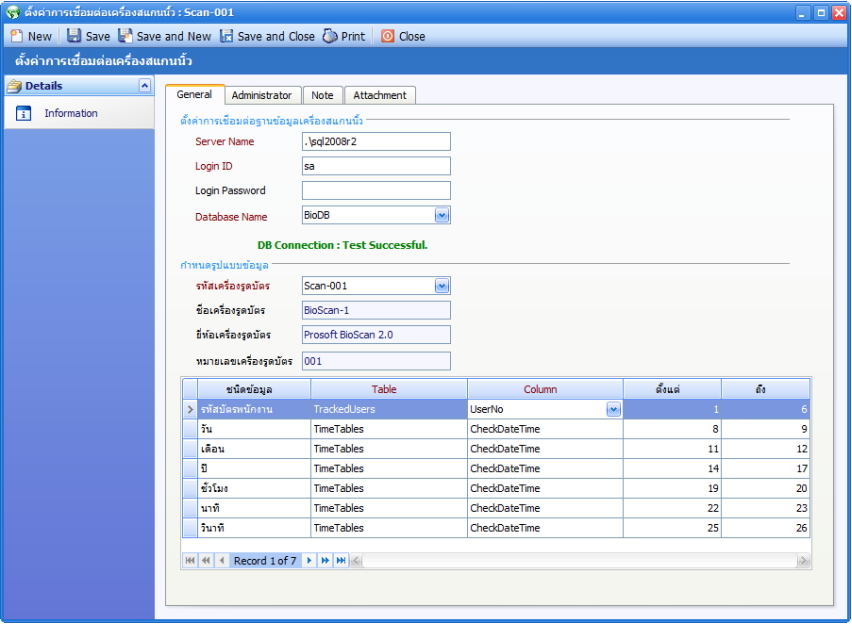This screenshot has width=852, height=624.
Task: Click the New document toolbar icon
Action: coord(17,36)
